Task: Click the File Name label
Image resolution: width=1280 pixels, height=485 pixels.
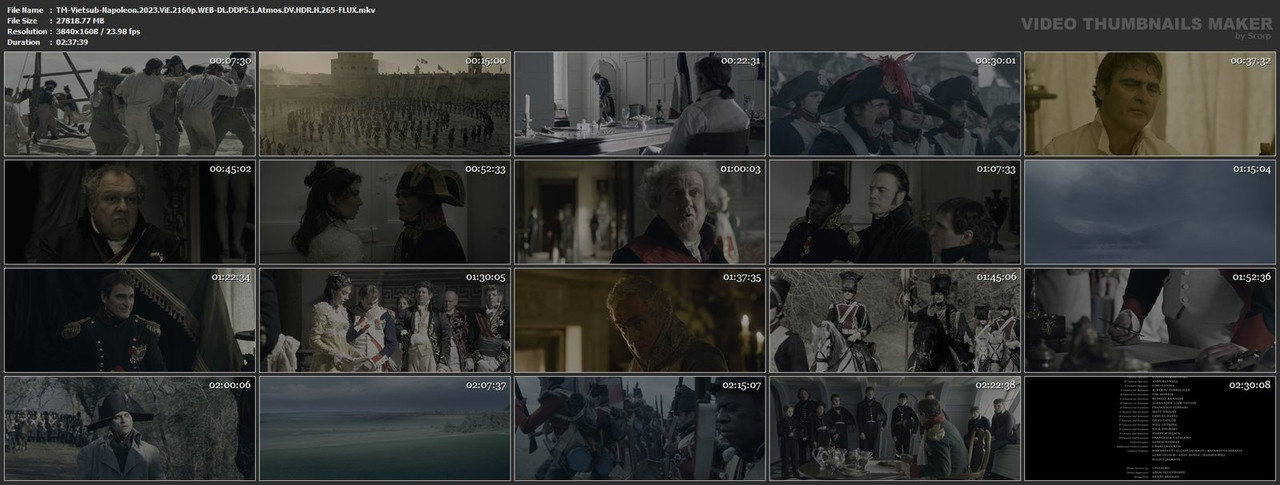Action: pyautogui.click(x=24, y=9)
